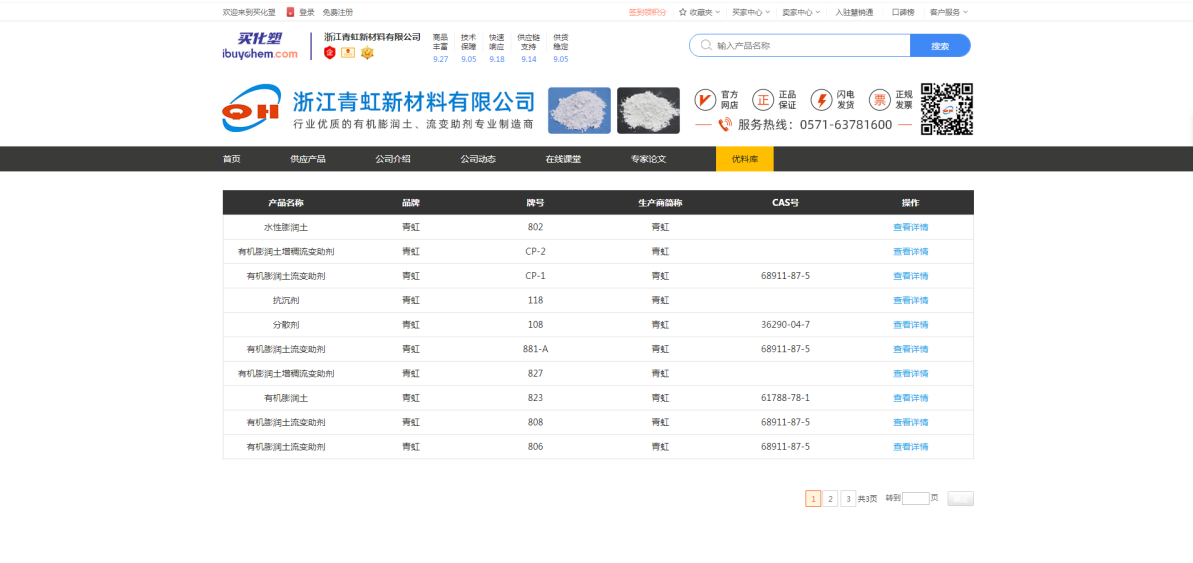The image size is (1193, 563).
Task: Click the page number jump input
Action: click(x=915, y=498)
